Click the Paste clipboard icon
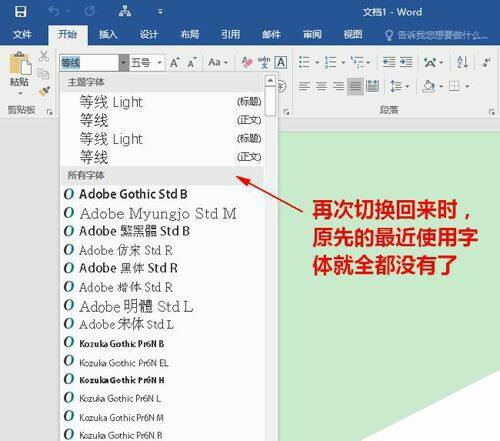The height and width of the screenshot is (441, 500). pyautogui.click(x=20, y=63)
